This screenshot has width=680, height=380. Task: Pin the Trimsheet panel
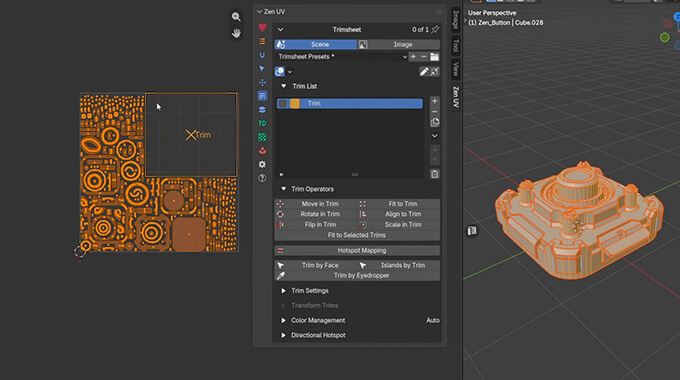coord(435,29)
